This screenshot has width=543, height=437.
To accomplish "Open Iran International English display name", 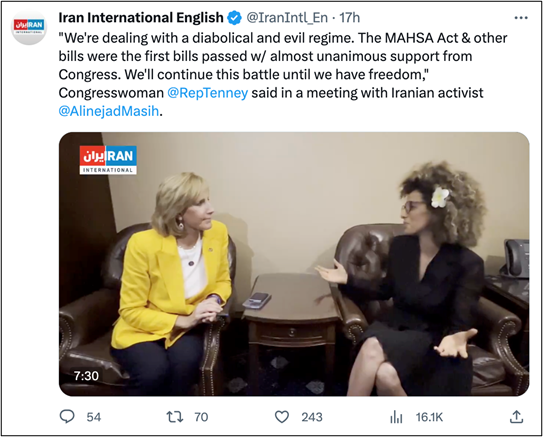I will (x=141, y=17).
